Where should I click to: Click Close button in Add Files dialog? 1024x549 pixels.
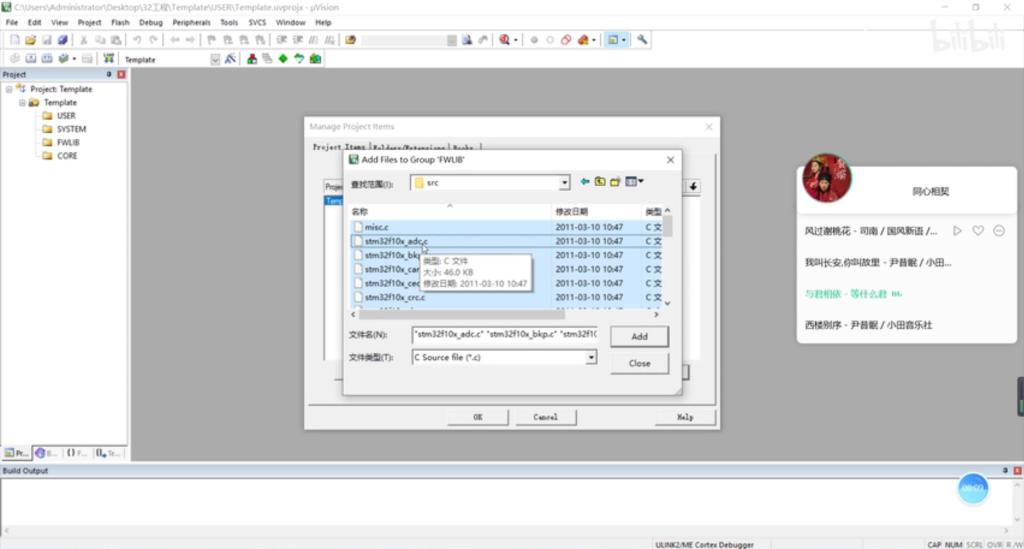(639, 363)
